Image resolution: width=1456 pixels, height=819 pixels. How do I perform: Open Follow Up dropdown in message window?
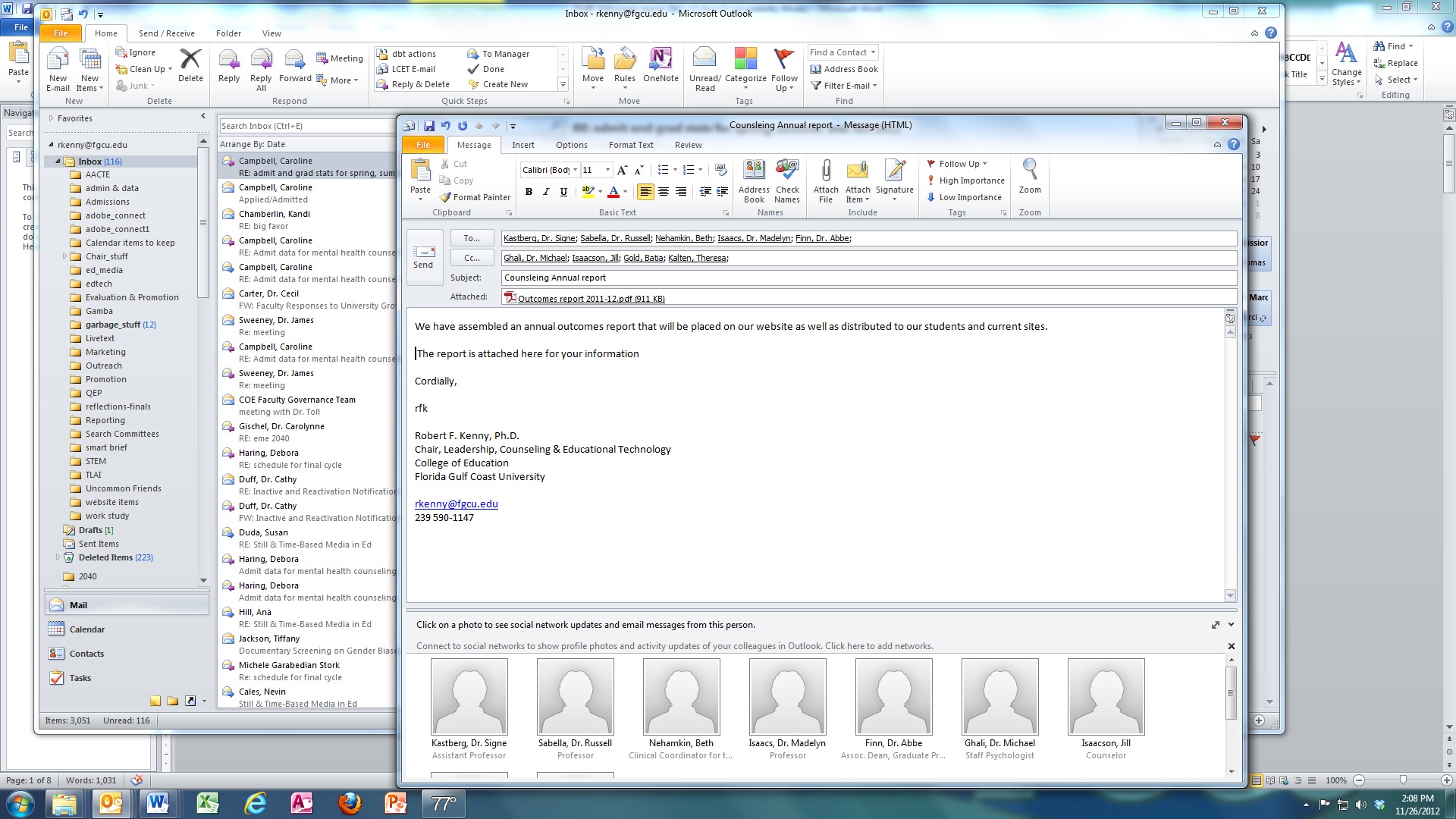(957, 164)
